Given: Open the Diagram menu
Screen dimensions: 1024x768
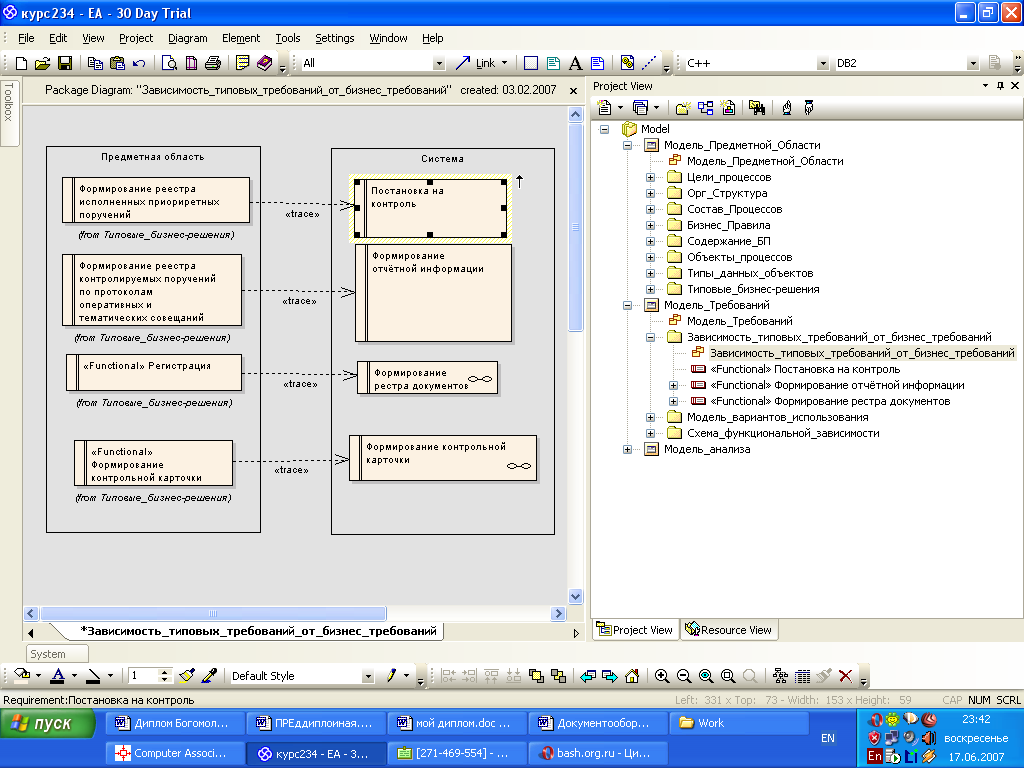Looking at the screenshot, I should (x=187, y=38).
